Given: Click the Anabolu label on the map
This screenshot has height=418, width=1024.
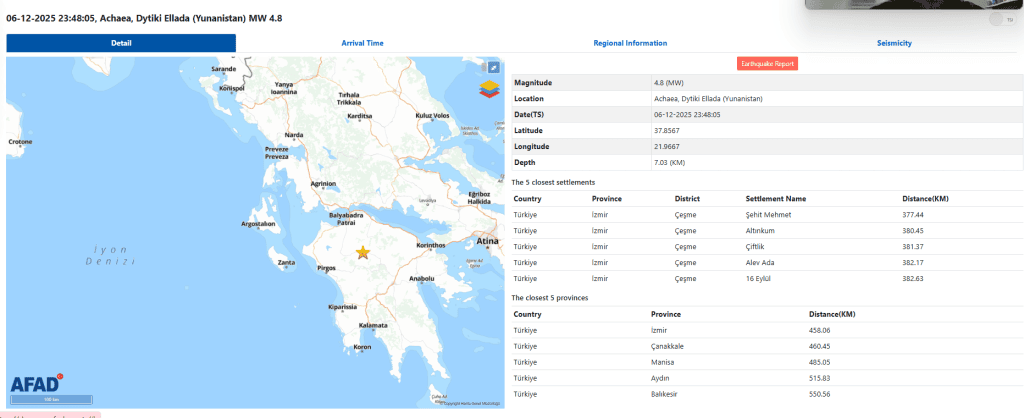Looking at the screenshot, I should pos(421,278).
